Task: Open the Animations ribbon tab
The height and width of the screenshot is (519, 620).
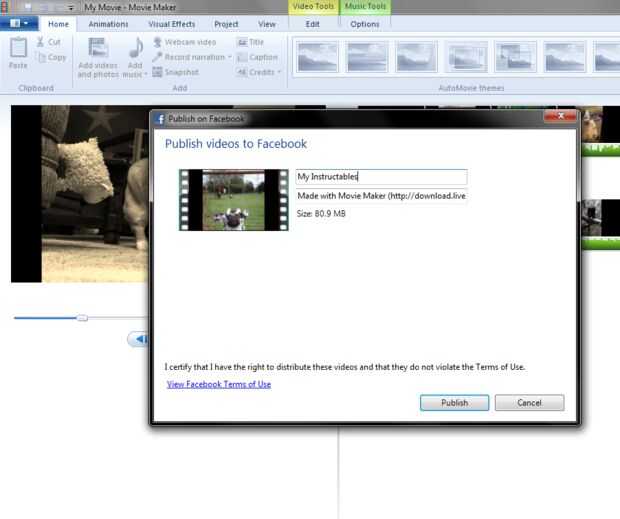Action: [108, 24]
